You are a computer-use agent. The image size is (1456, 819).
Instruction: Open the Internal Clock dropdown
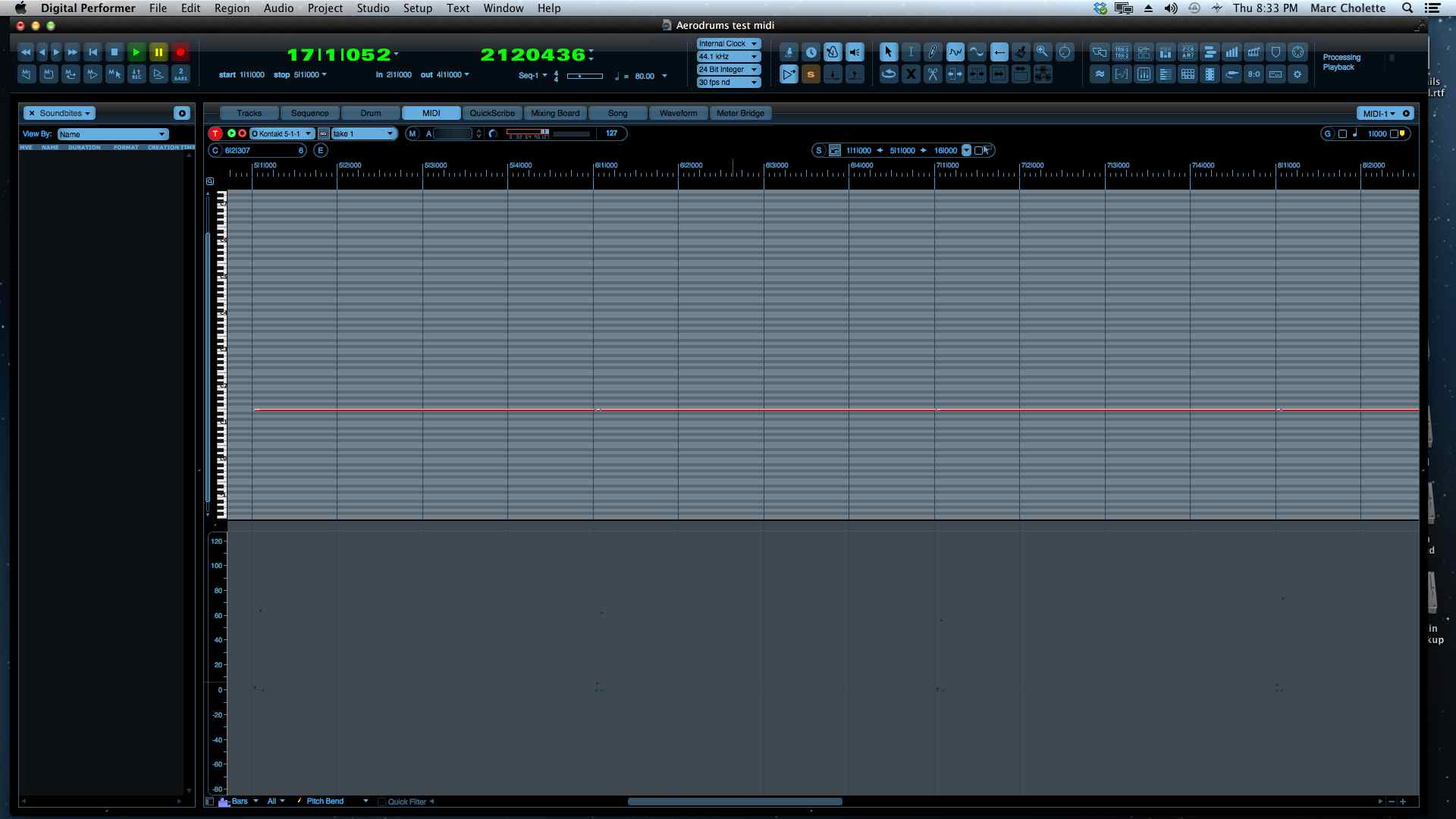pyautogui.click(x=728, y=44)
